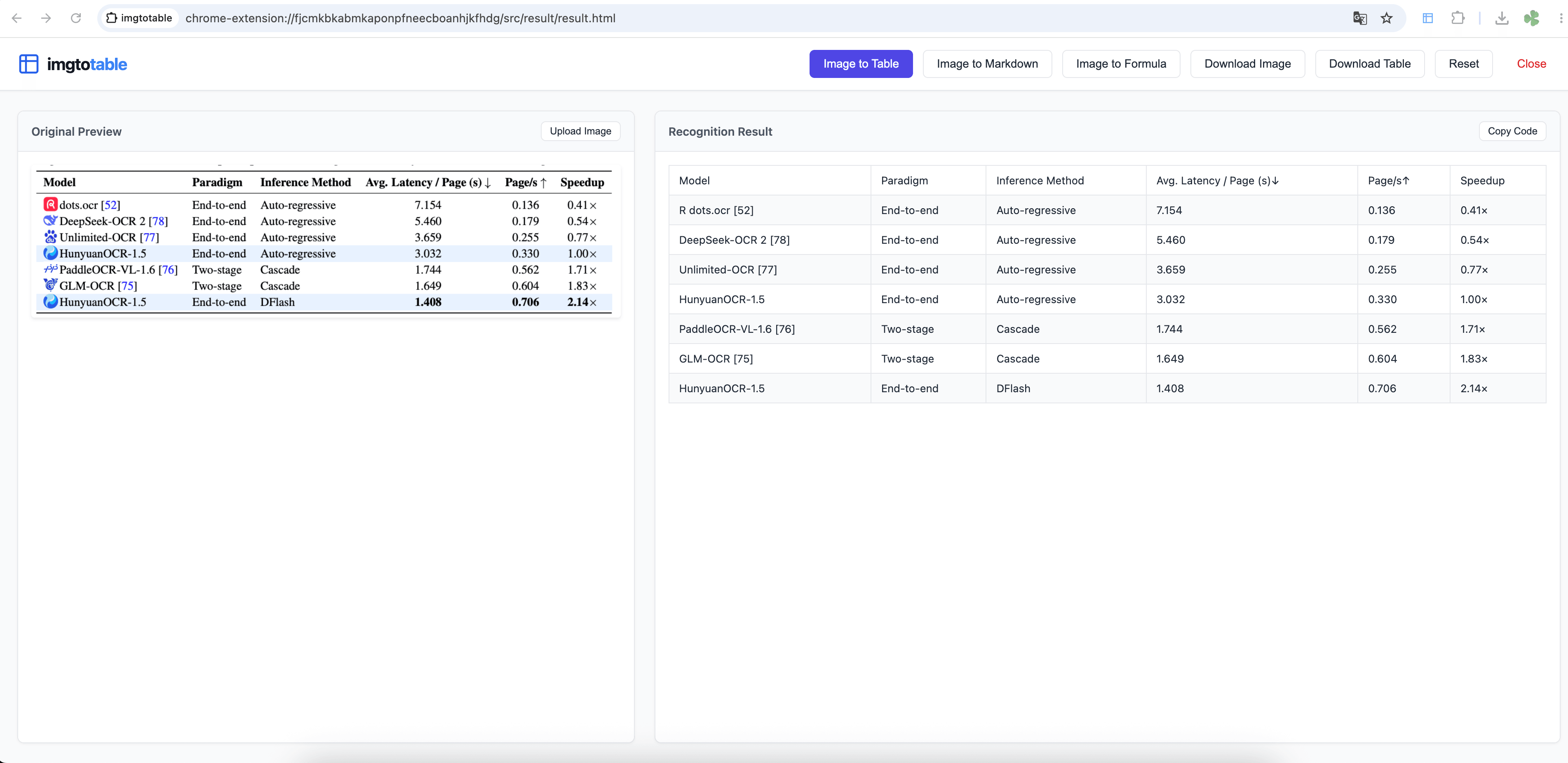Open browser downloads icon

click(1502, 18)
